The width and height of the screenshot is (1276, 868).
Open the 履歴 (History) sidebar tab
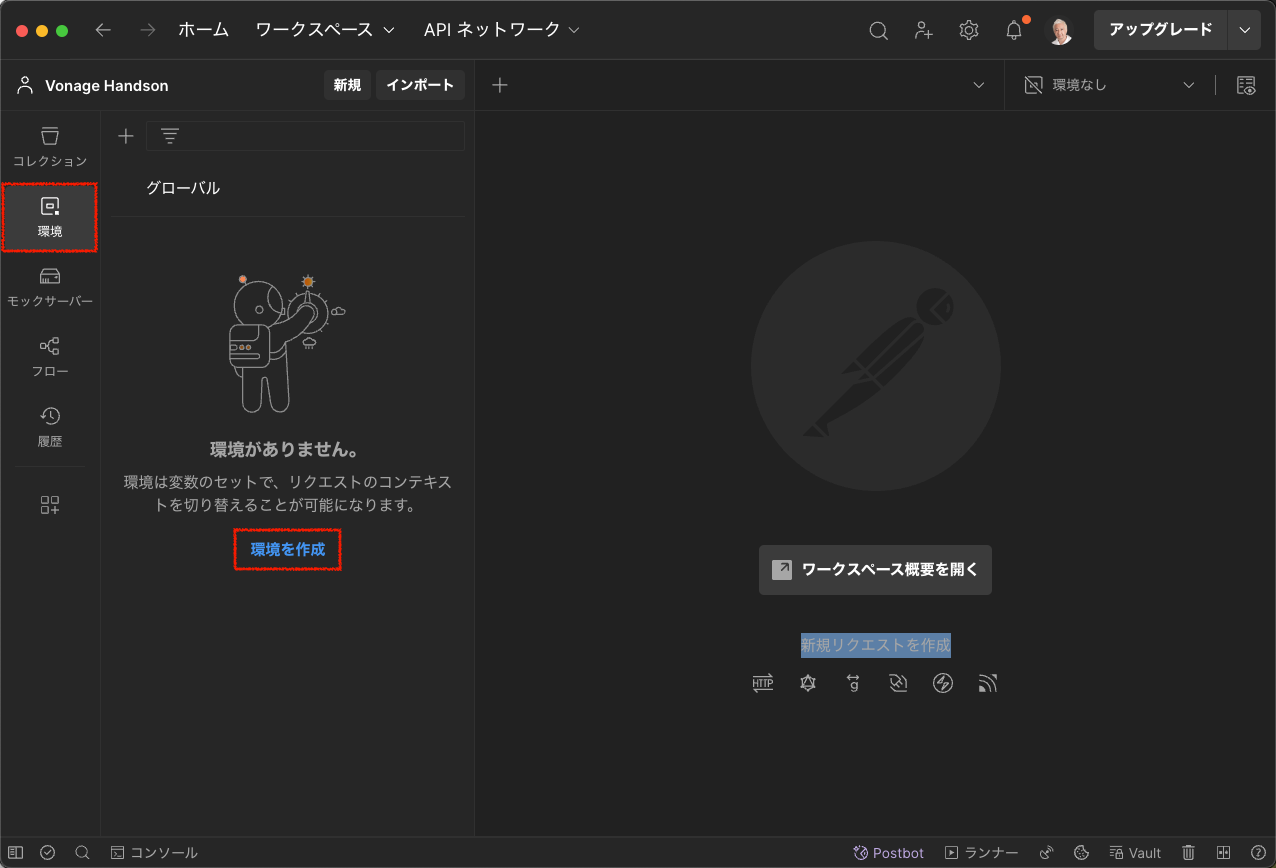(x=50, y=427)
